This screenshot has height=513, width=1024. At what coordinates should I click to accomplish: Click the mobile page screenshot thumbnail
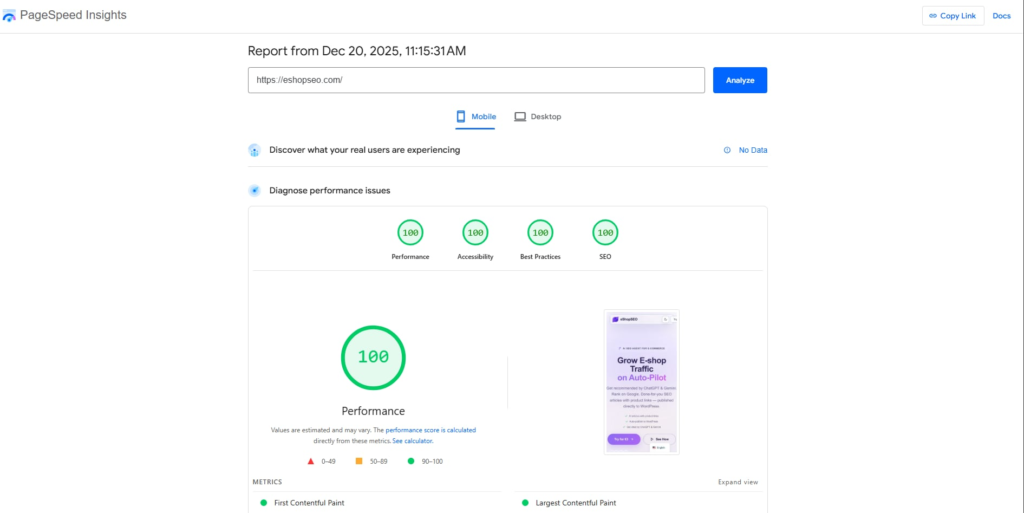coord(641,382)
